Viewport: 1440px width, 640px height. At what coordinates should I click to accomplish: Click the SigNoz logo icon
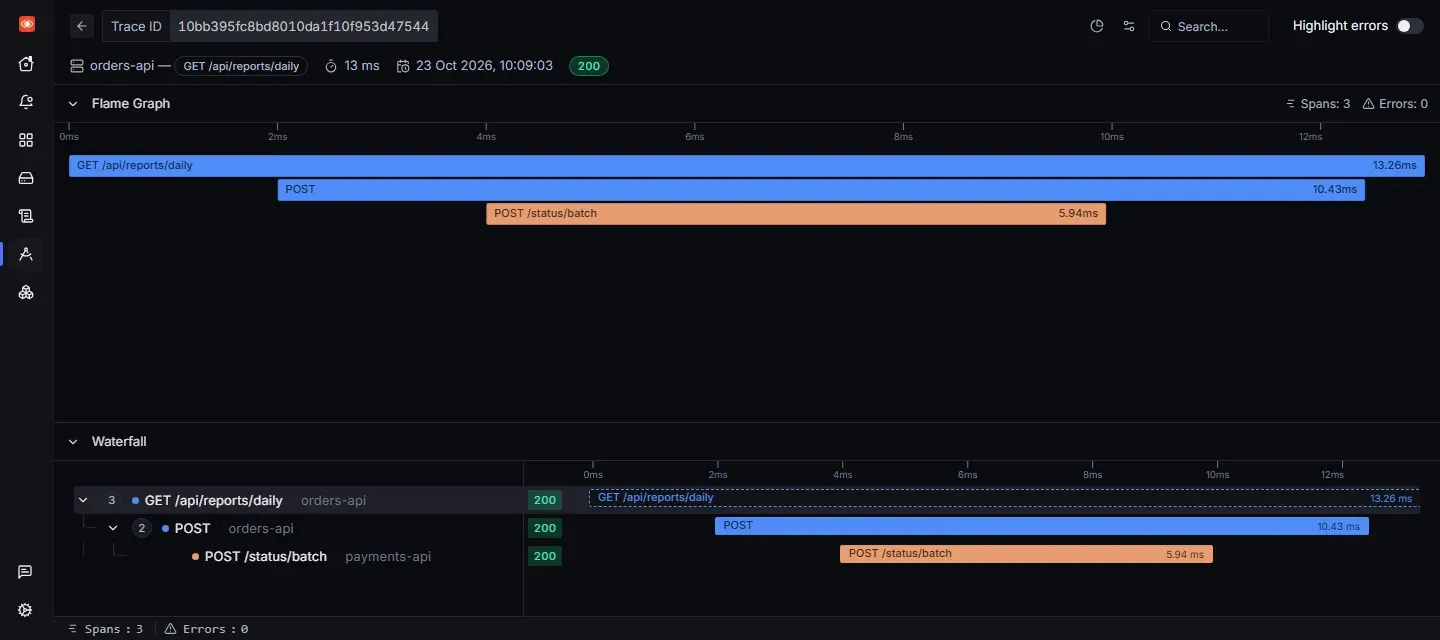pyautogui.click(x=26, y=24)
